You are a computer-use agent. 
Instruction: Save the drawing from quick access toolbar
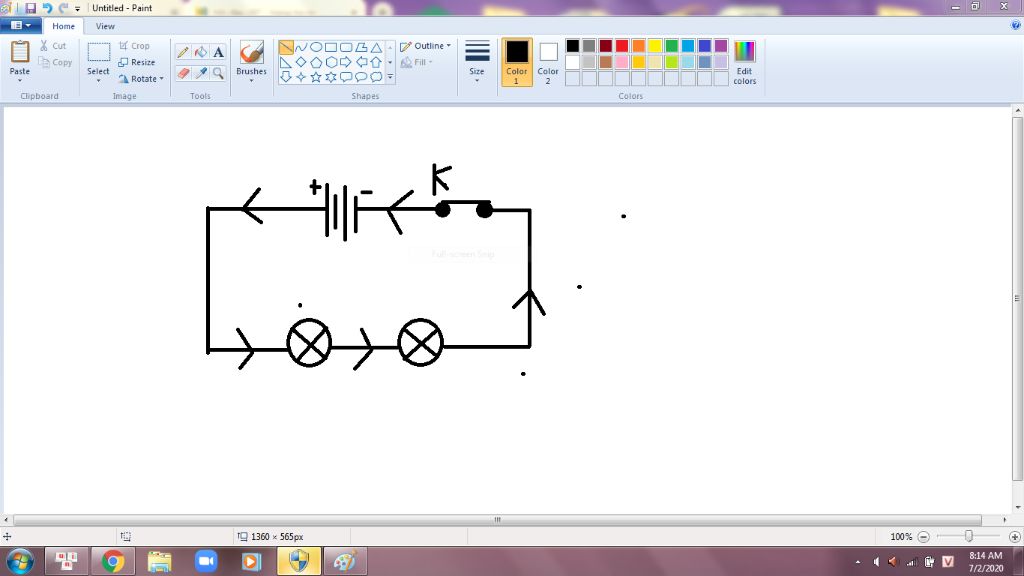31,8
